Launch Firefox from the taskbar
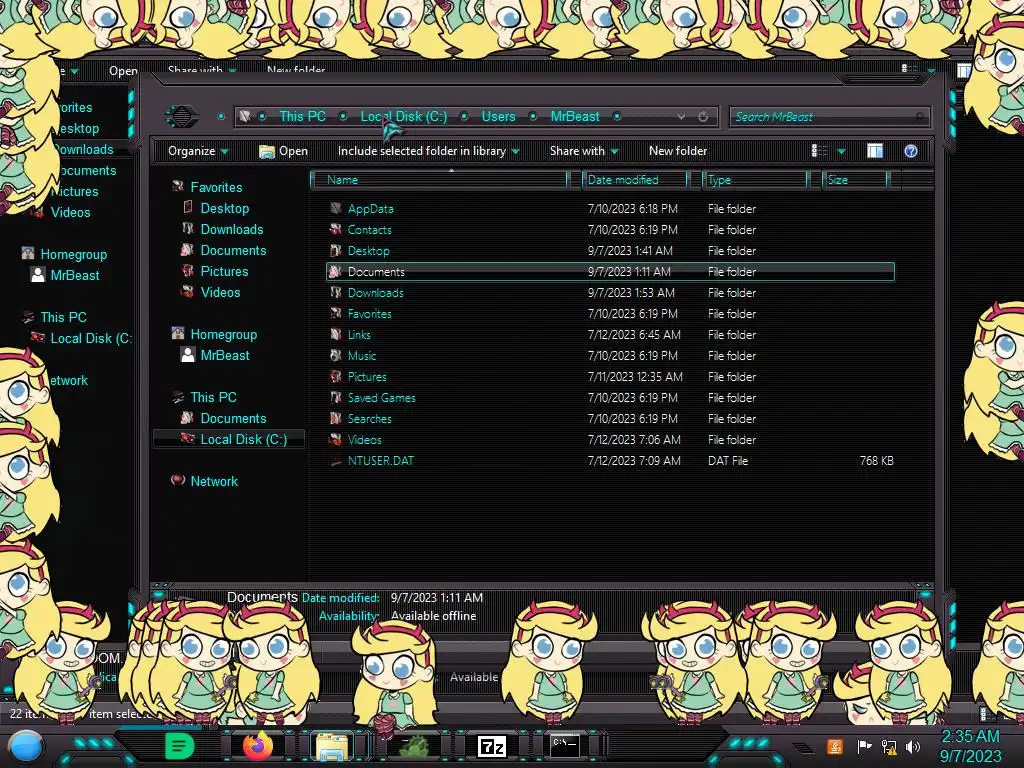 tap(257, 746)
